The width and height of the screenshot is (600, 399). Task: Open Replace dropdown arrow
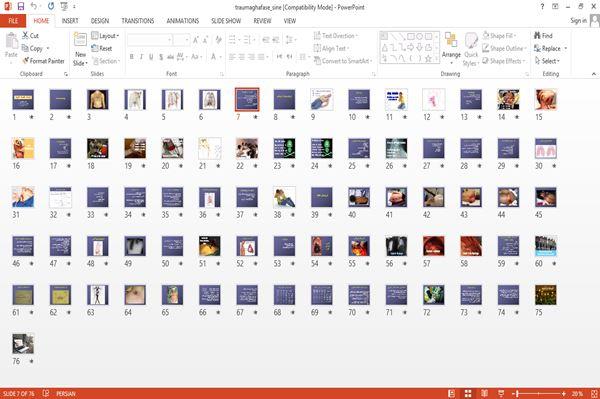[566, 49]
